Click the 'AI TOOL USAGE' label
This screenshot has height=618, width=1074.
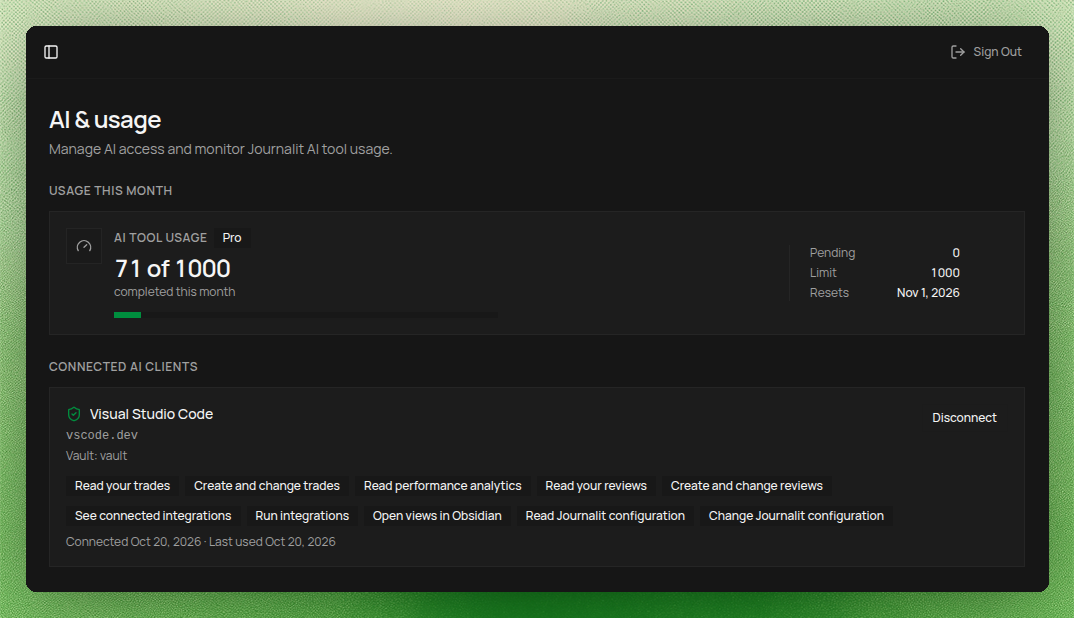point(160,238)
